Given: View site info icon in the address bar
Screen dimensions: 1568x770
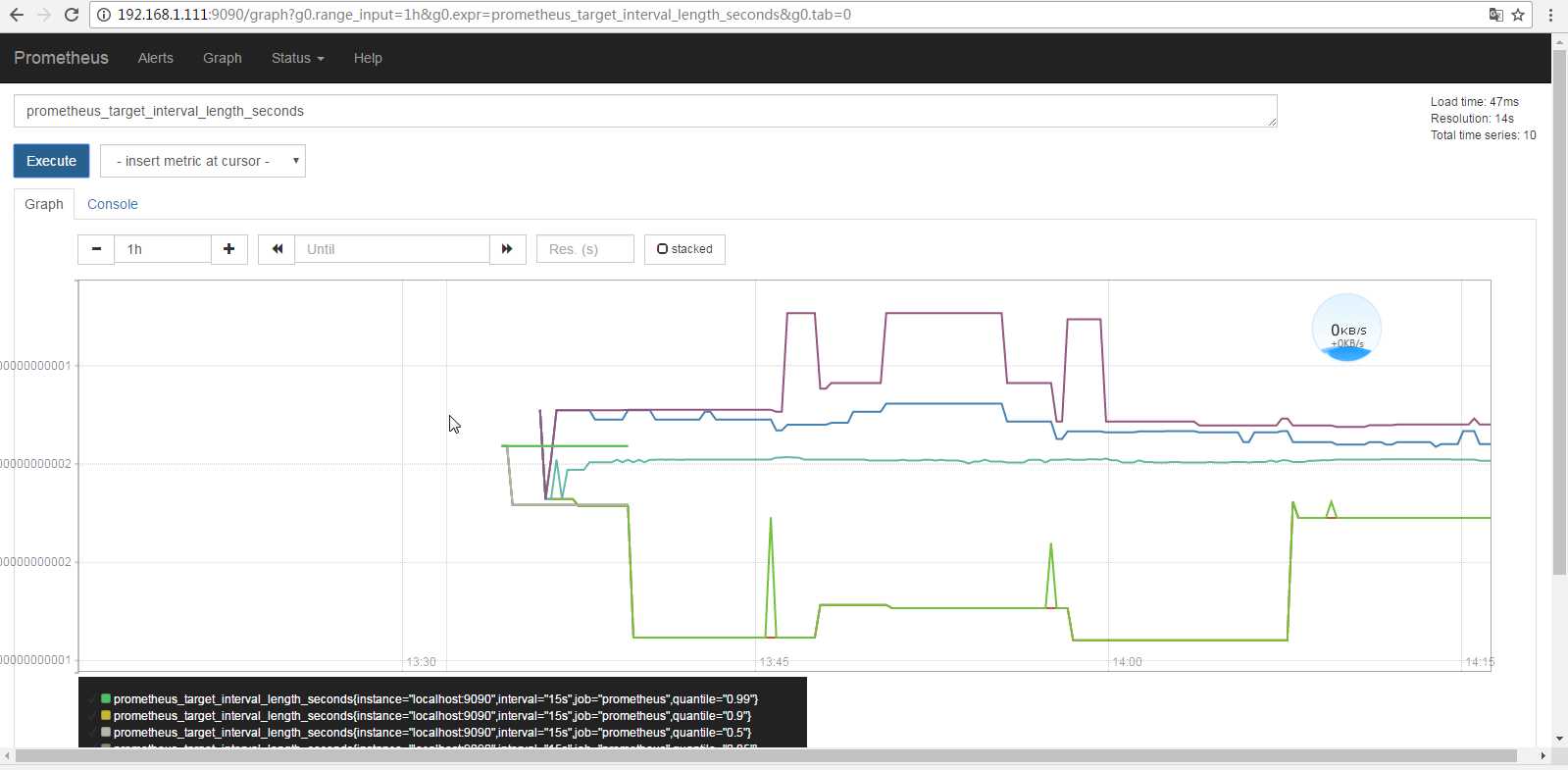Looking at the screenshot, I should (104, 15).
